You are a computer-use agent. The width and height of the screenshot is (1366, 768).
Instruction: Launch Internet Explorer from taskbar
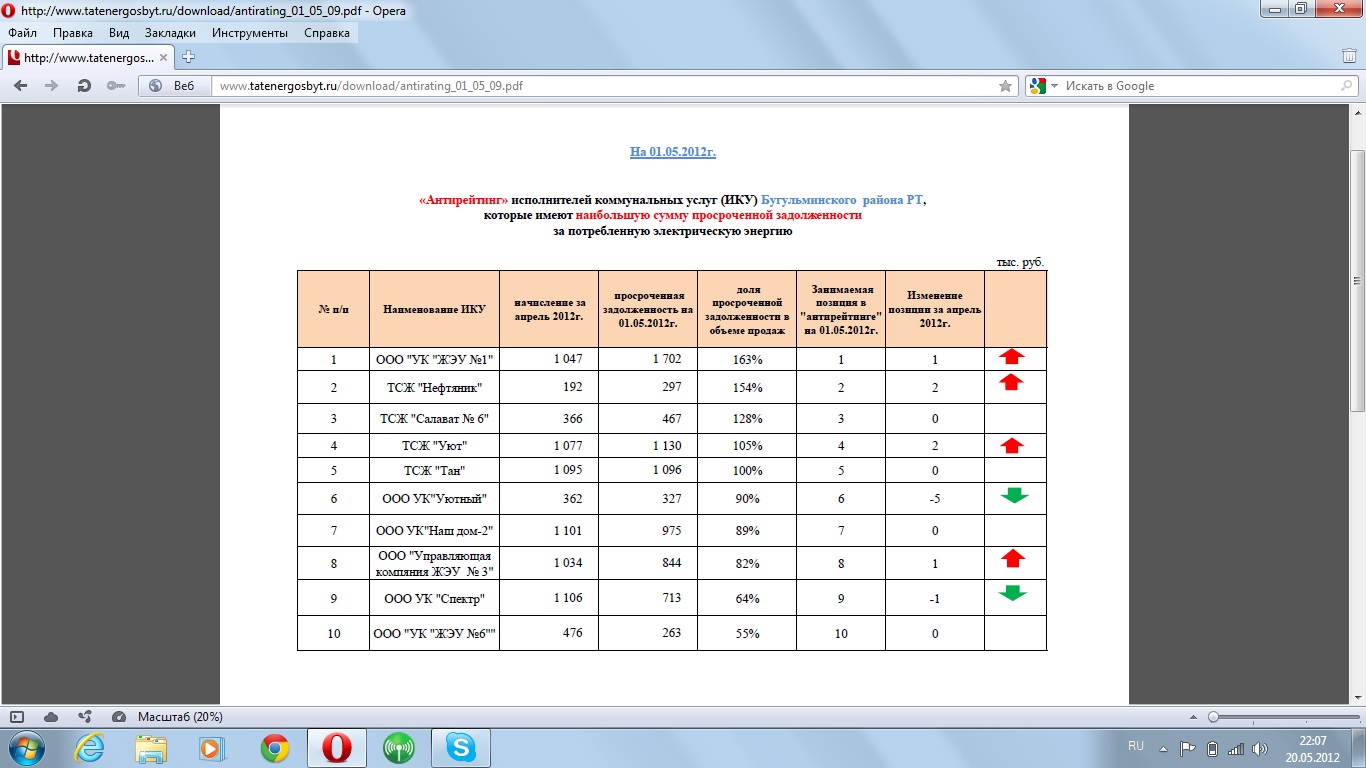click(x=89, y=747)
